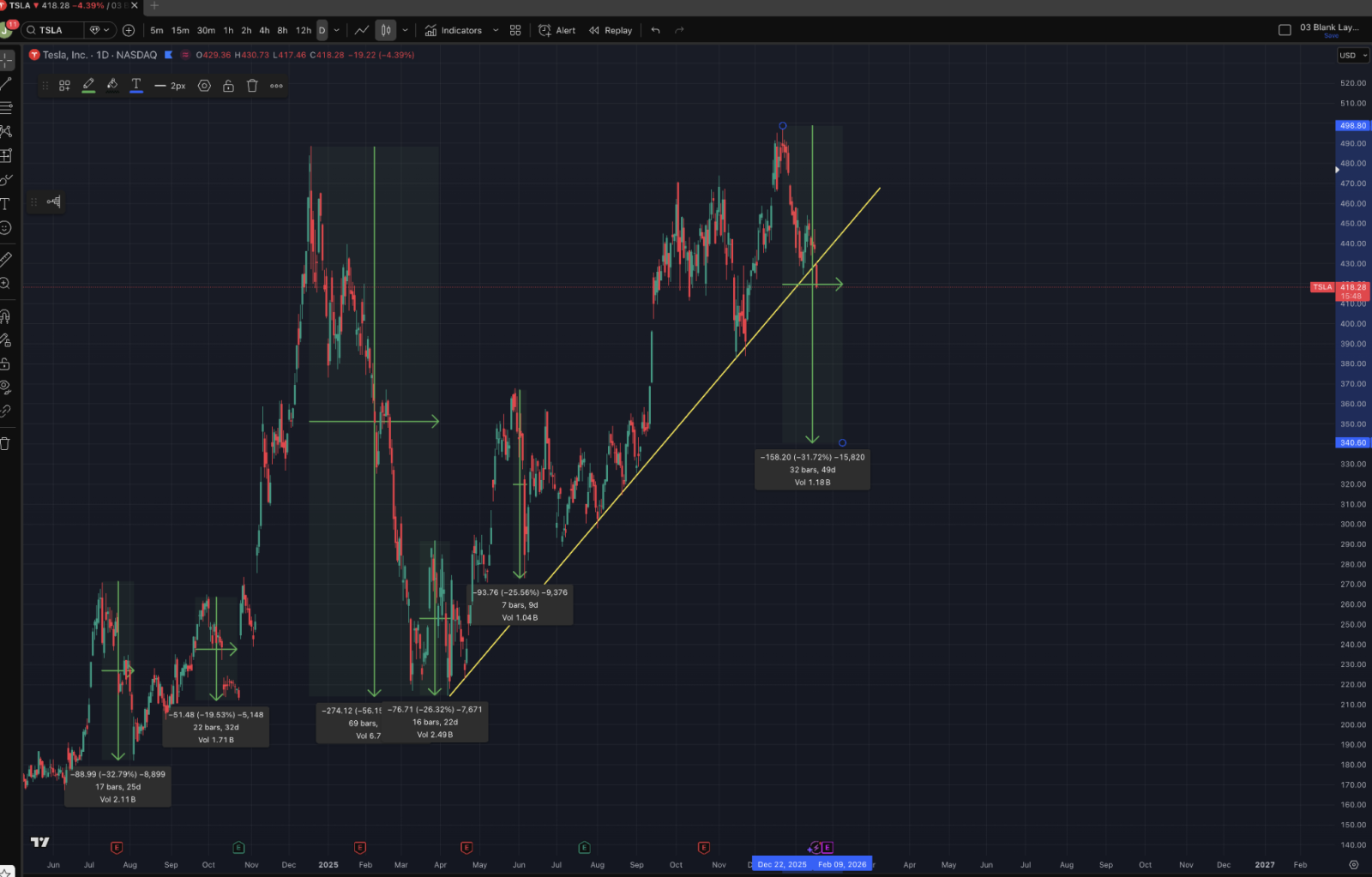Viewport: 1372px width, 877px height.
Task: Click the TSLA symbol search box
Action: click(53, 30)
